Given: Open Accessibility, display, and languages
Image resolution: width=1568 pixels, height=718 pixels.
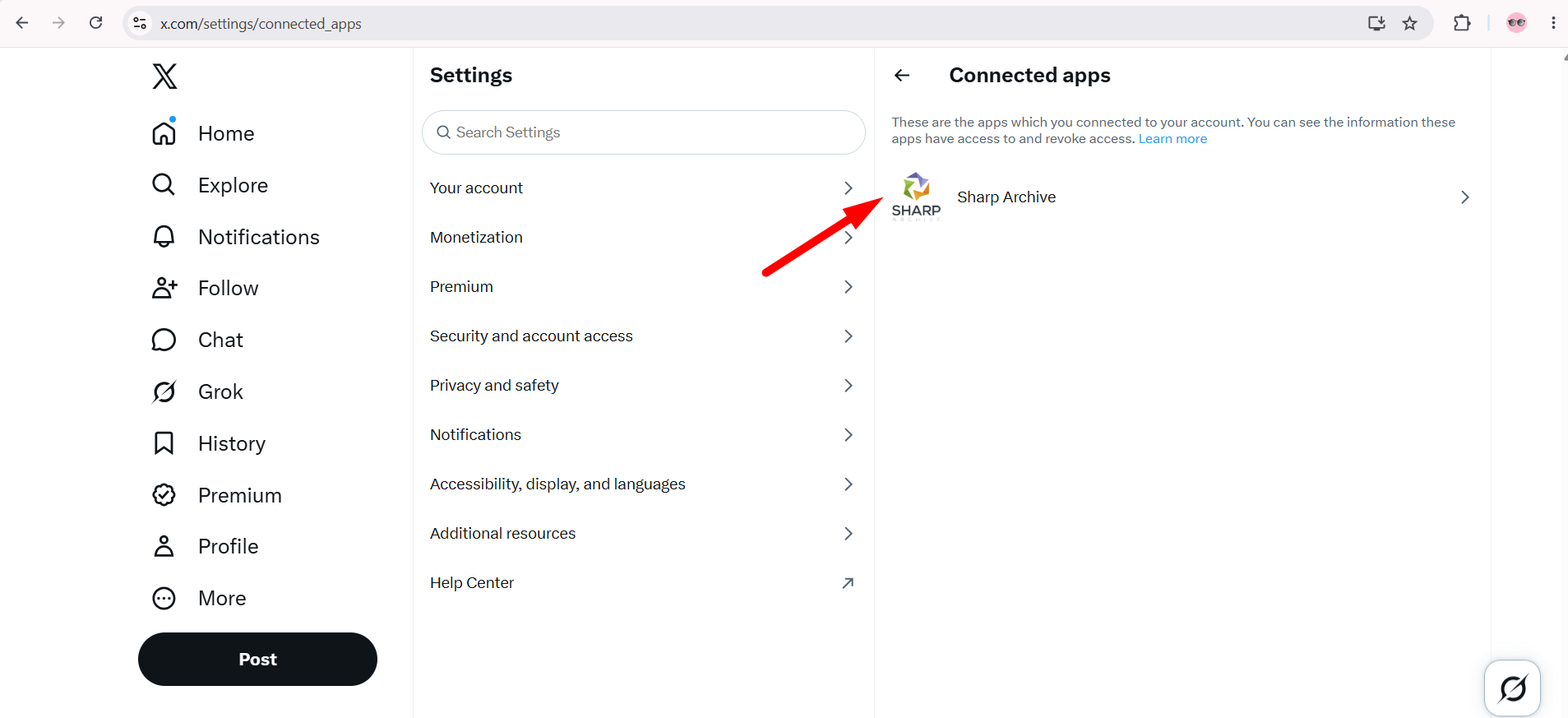Looking at the screenshot, I should (643, 484).
